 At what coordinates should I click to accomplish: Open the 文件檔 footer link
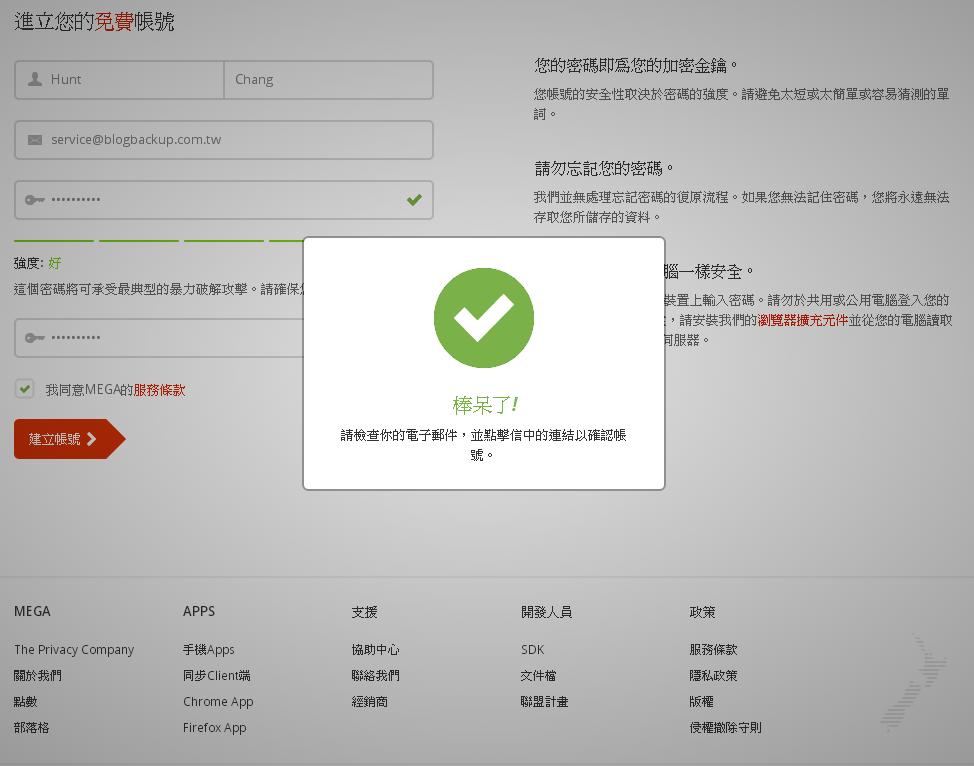click(539, 675)
